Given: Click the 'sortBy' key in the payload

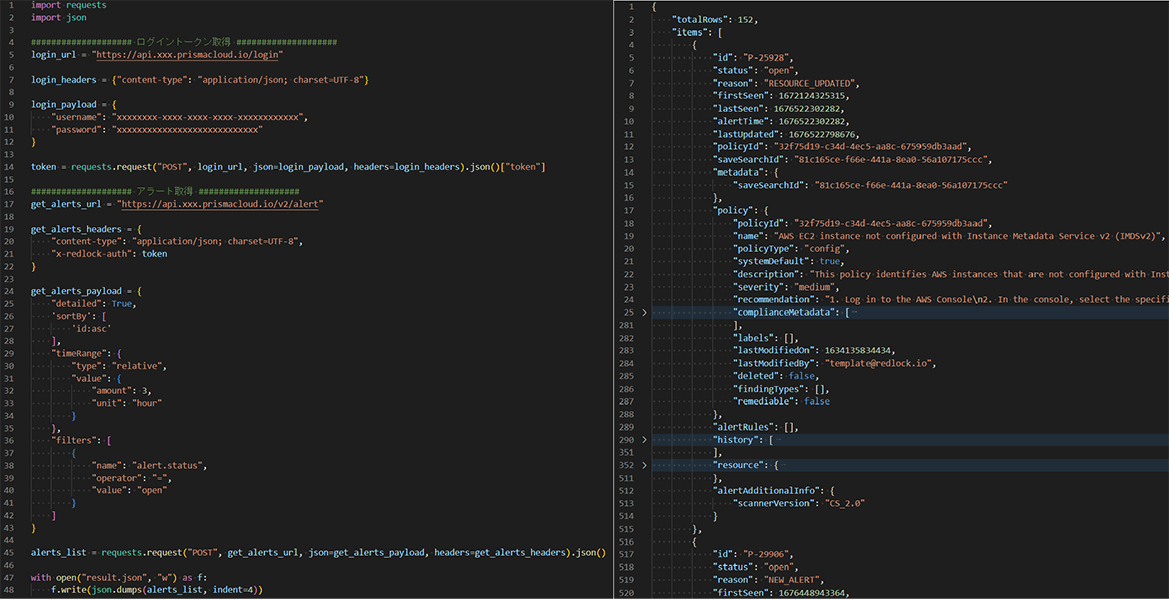Looking at the screenshot, I should point(72,315).
